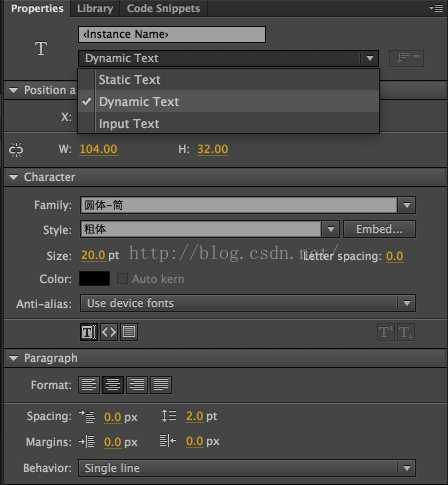Click the font size value 20.0
The height and width of the screenshot is (485, 448).
click(x=93, y=255)
